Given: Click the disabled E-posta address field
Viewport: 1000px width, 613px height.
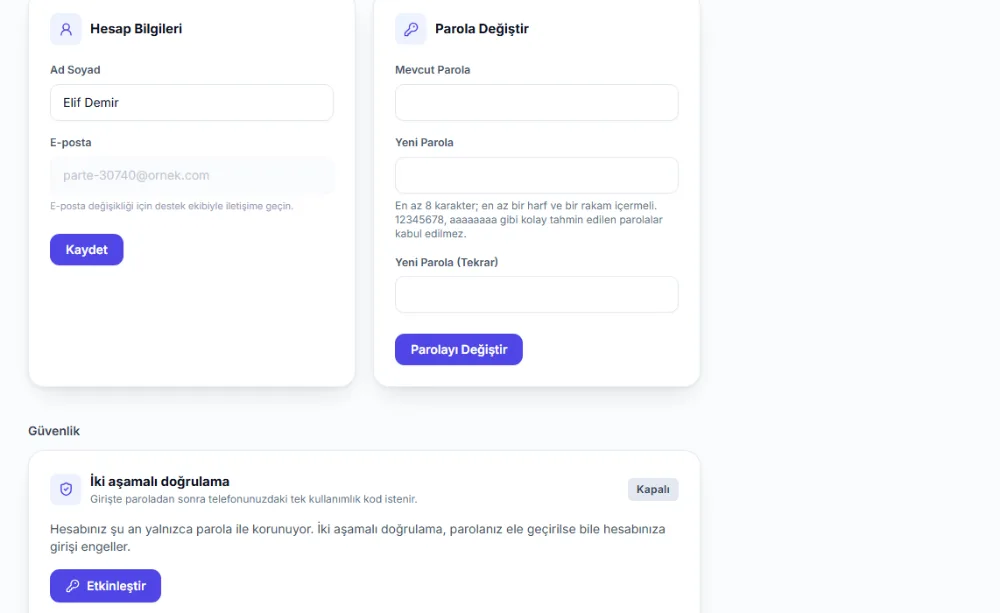Looking at the screenshot, I should click(x=192, y=175).
